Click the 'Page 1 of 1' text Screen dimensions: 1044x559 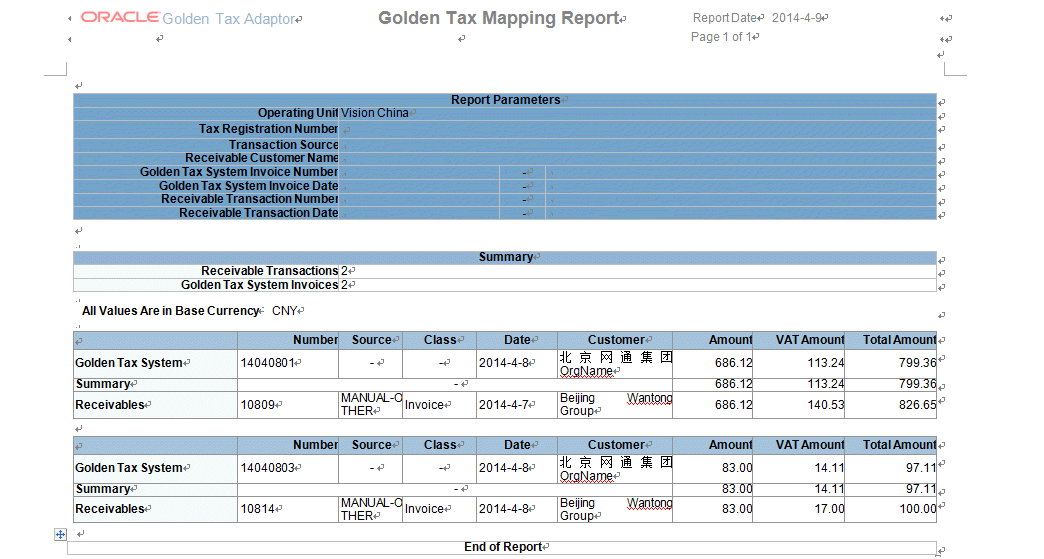tap(722, 37)
